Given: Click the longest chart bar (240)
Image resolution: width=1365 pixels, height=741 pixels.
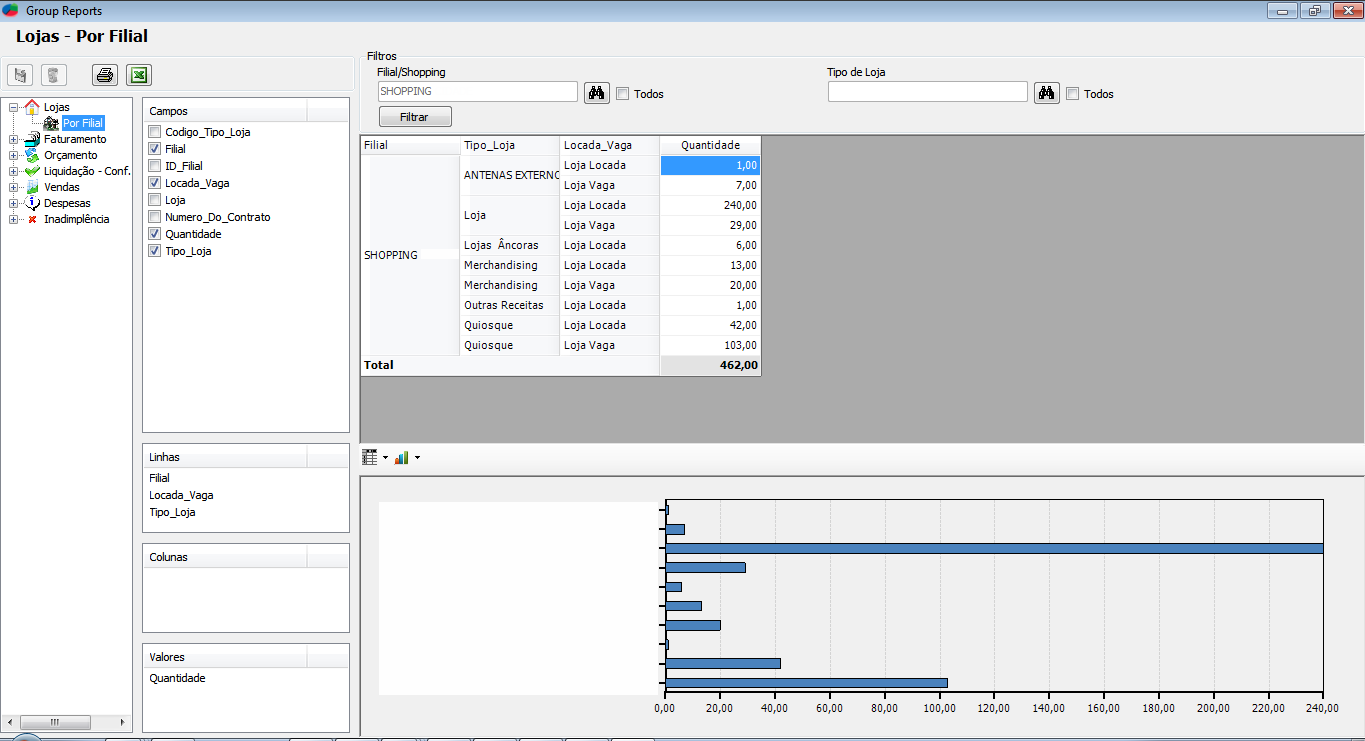Looking at the screenshot, I should [994, 548].
